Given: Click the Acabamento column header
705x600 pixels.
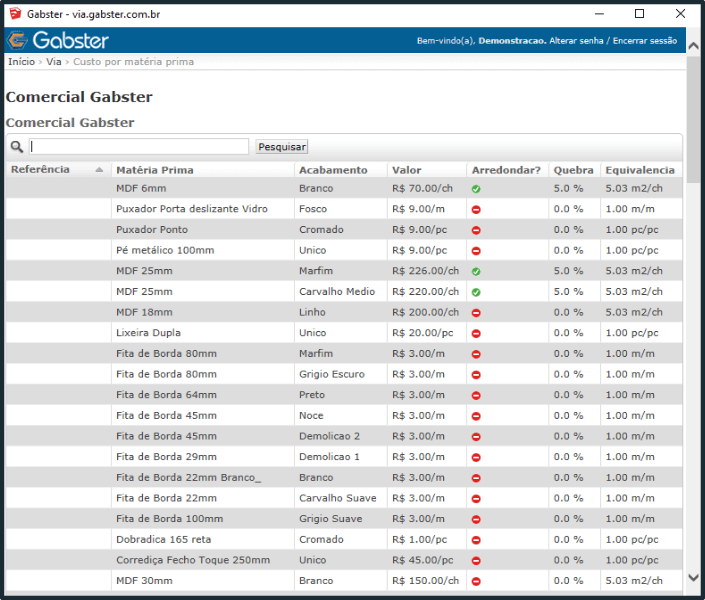Looking at the screenshot, I should pos(333,170).
